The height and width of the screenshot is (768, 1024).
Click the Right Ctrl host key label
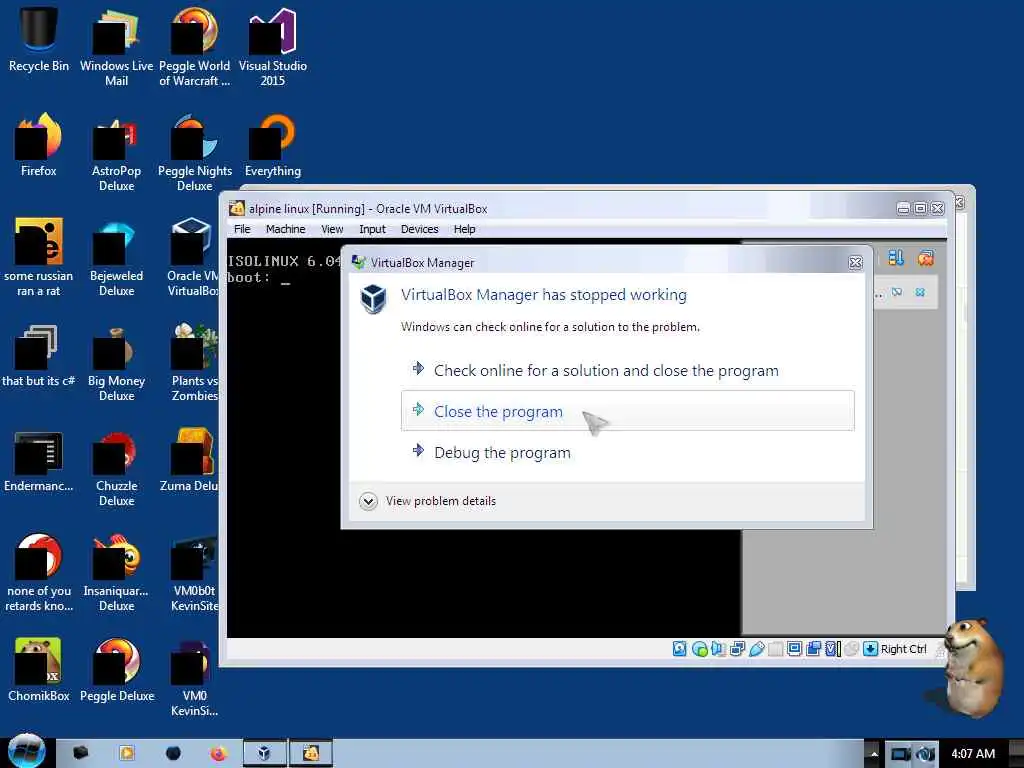click(903, 648)
